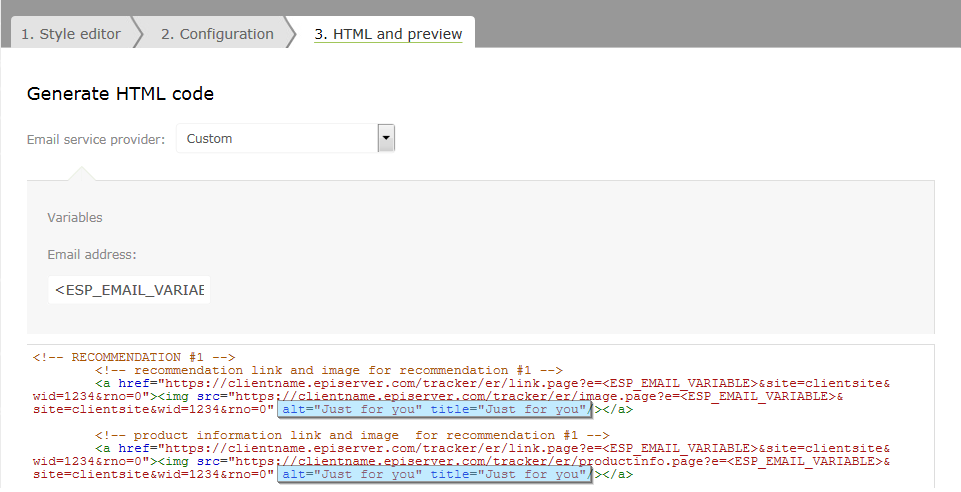
Task: Focus the Email address variable input field
Action: pos(129,290)
